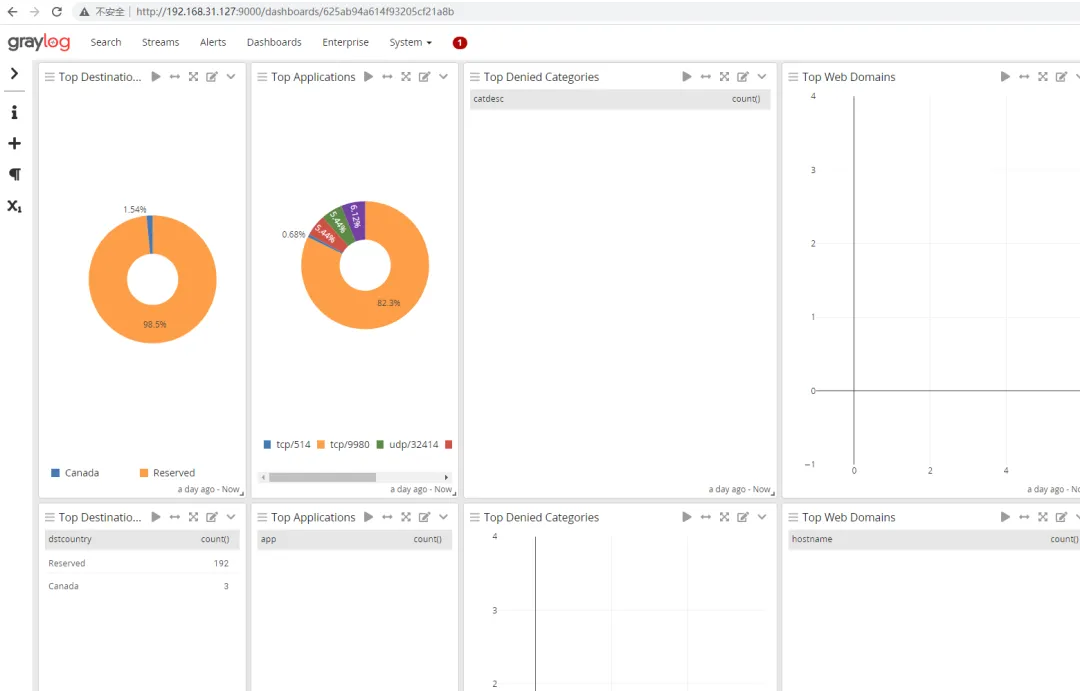Toggle the Canada legend color swatch
Viewport: 1080px width, 691px height.
point(55,473)
